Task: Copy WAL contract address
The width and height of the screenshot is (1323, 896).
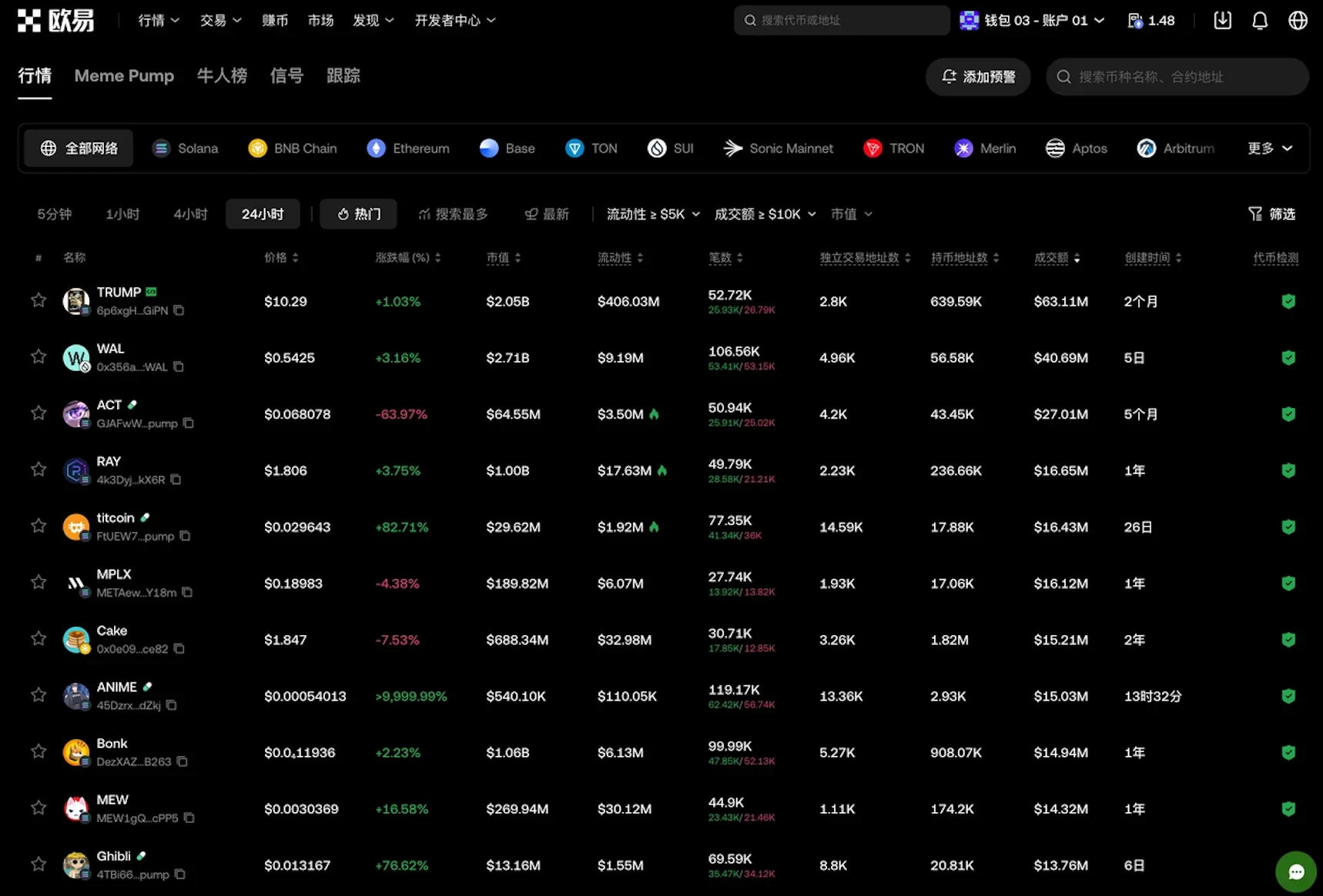Action: click(179, 366)
